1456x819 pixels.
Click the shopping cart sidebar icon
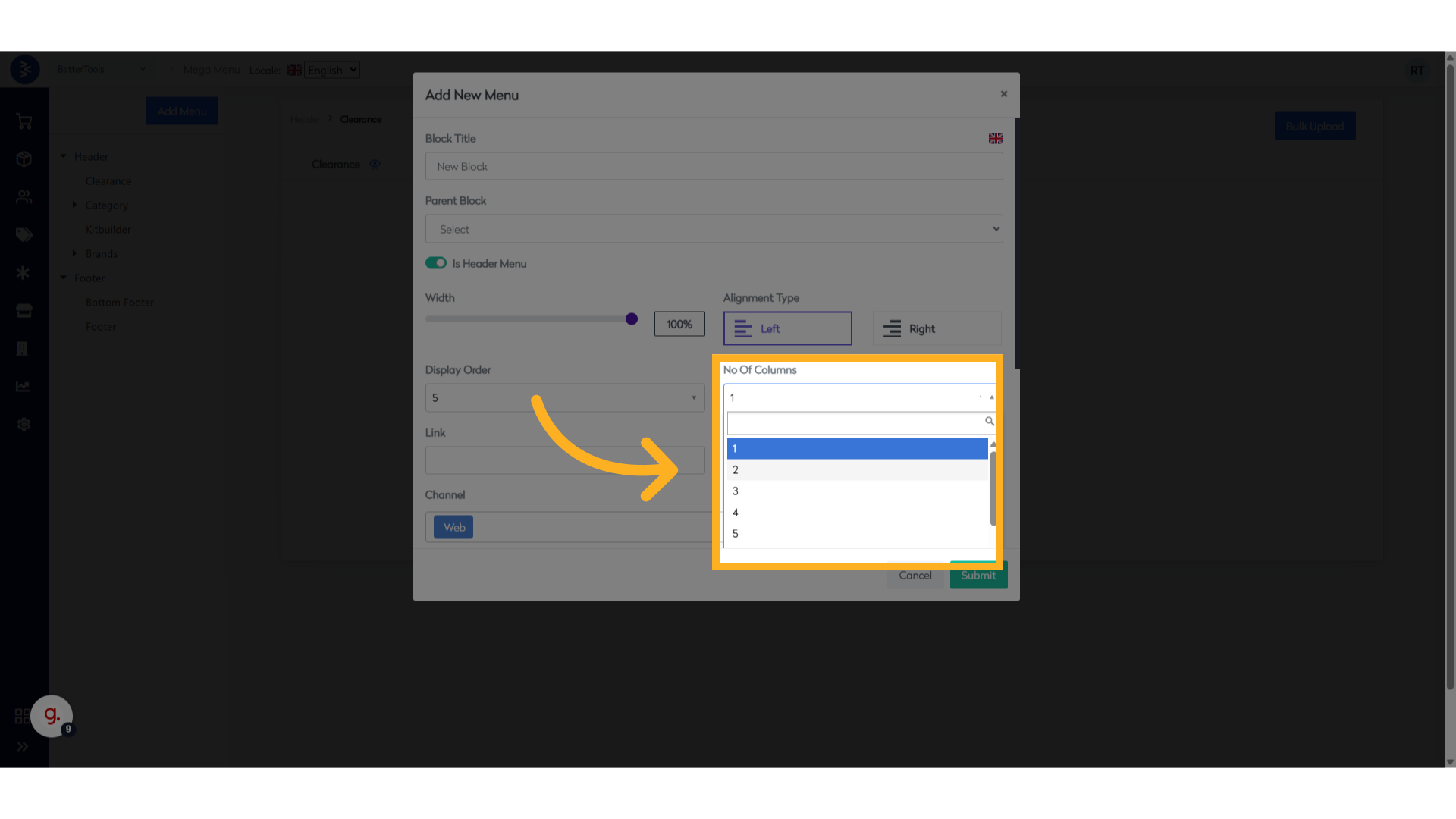coord(24,121)
